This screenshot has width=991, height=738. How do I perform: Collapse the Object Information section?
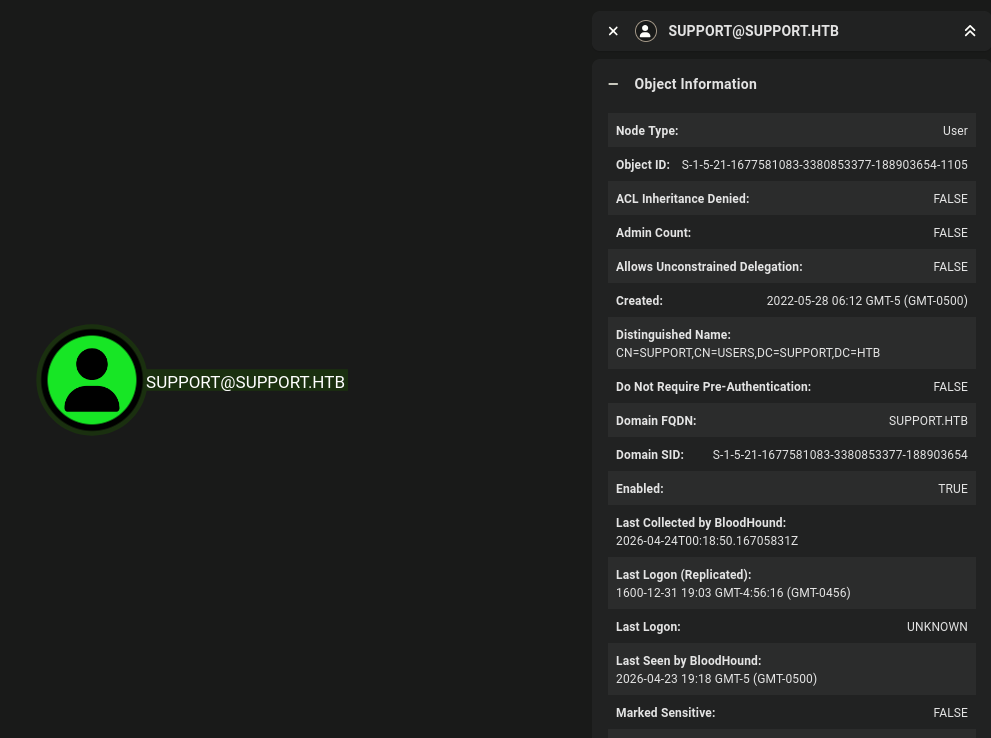tap(613, 84)
